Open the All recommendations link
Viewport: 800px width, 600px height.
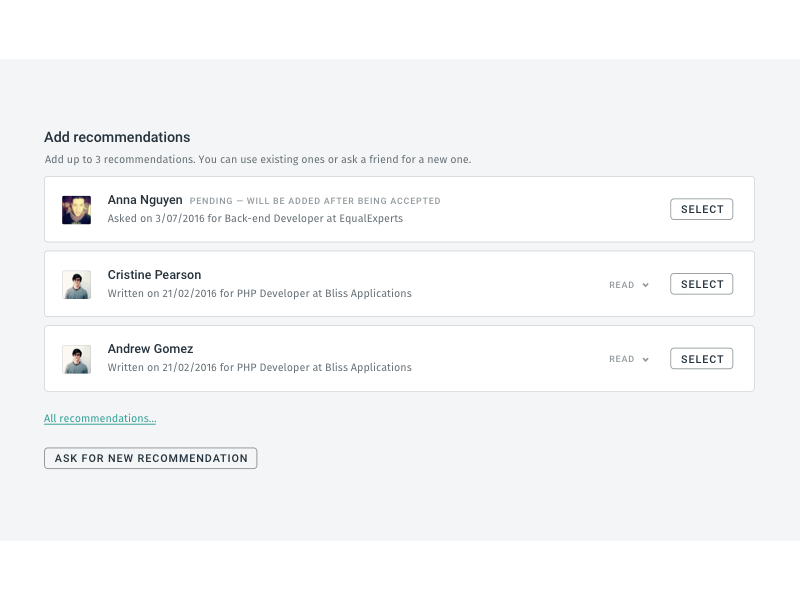pyautogui.click(x=99, y=418)
